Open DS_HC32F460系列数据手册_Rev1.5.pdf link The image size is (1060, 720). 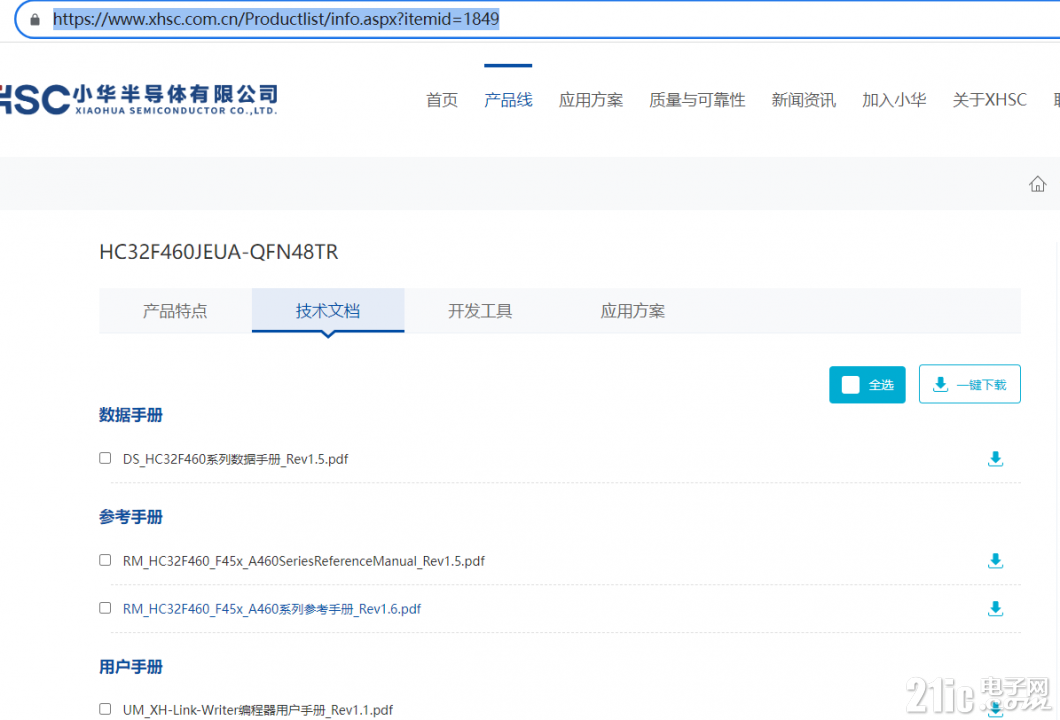tap(235, 460)
